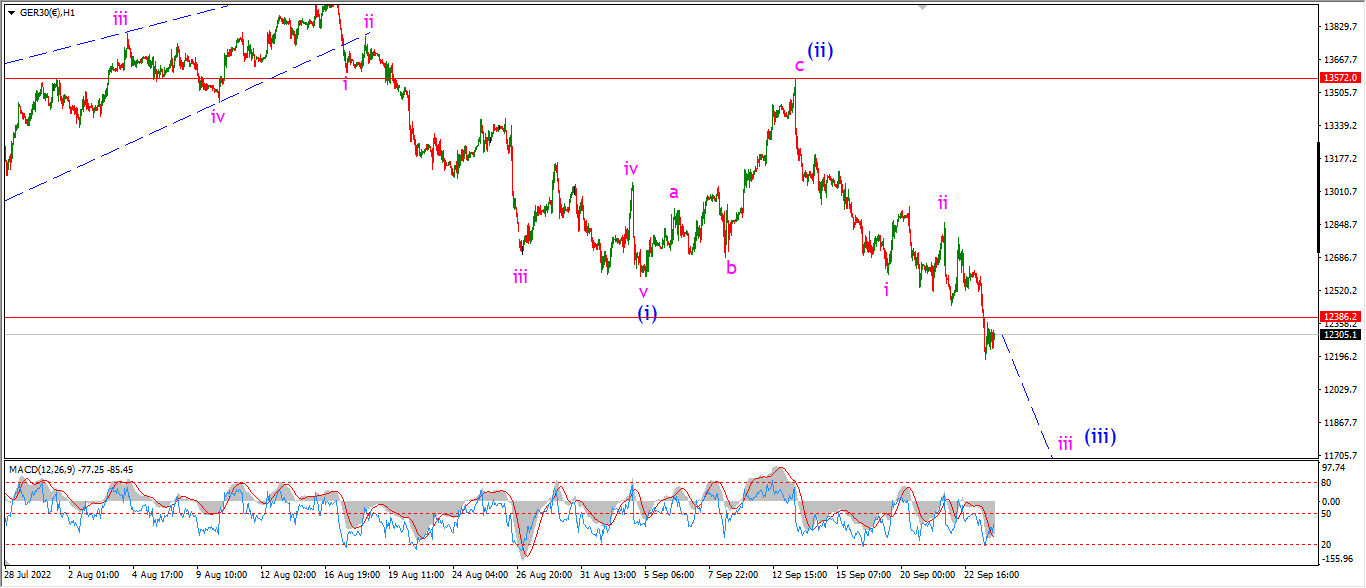This screenshot has width=1366, height=588.
Task: Click the 22 Sep 16:00 time axis label
Action: [992, 575]
